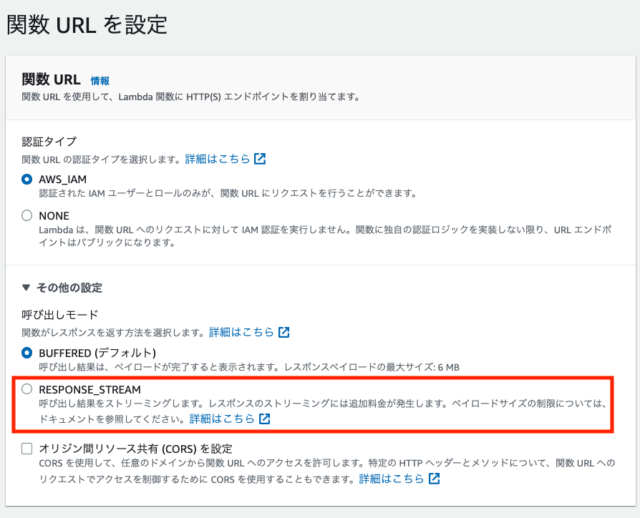The width and height of the screenshot is (640, 518).
Task: Click the 関数 URL を設定 page heading
Action: coord(87,24)
